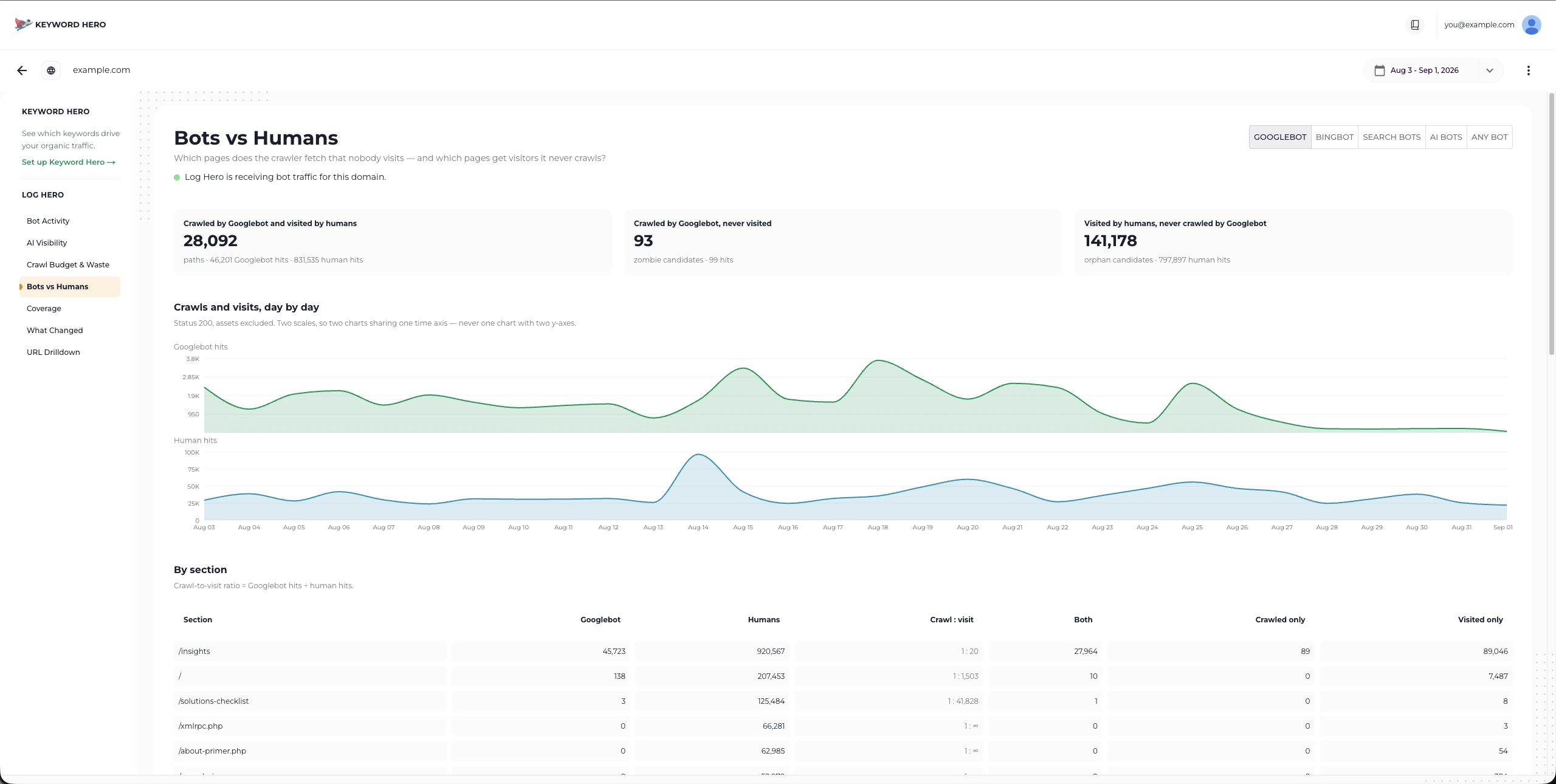Click the example.com domain name
The width and height of the screenshot is (1556, 784).
point(102,70)
